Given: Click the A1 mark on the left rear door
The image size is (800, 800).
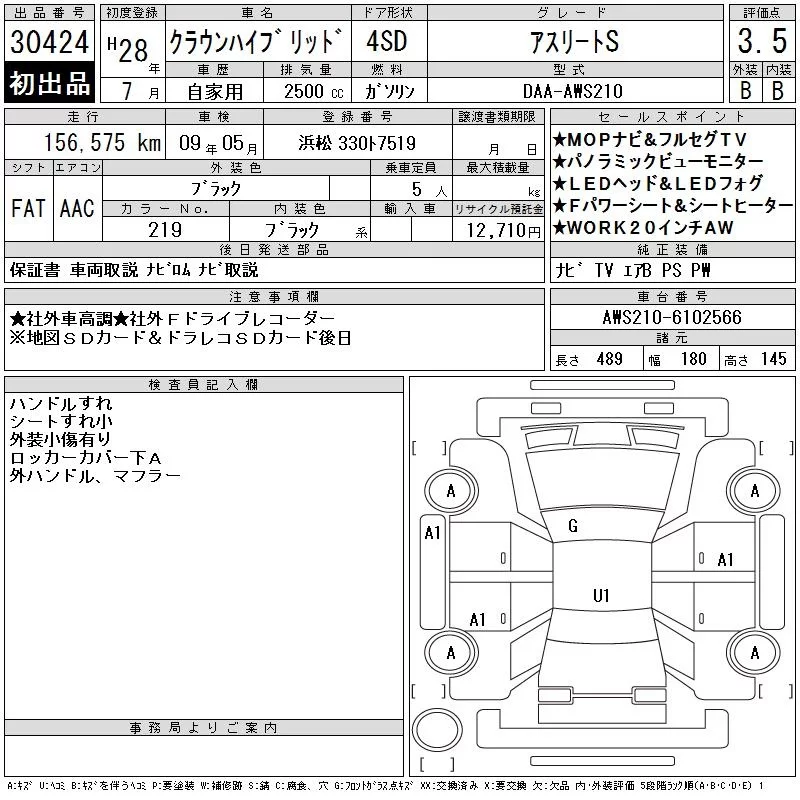Looking at the screenshot, I should click(478, 620).
